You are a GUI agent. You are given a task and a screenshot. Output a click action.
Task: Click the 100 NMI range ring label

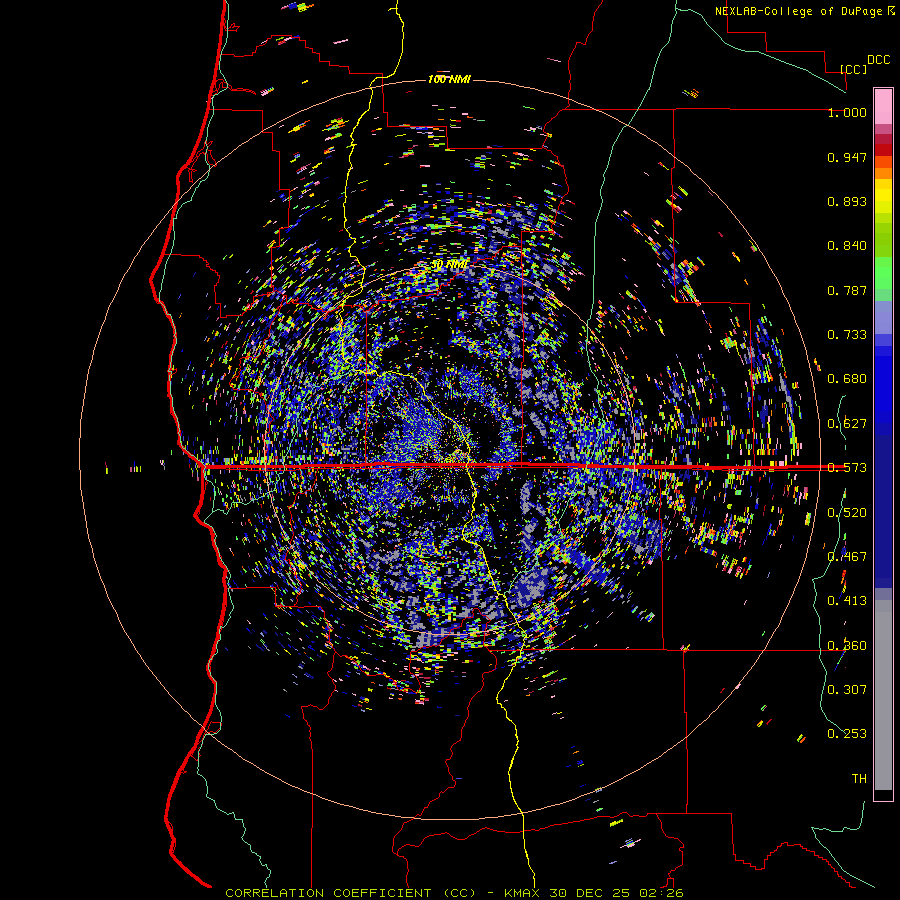pos(449,79)
